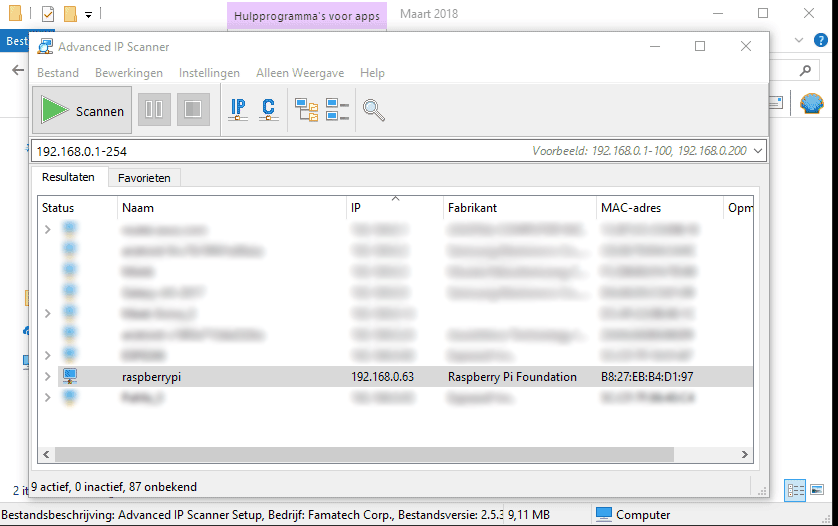Switch Explorer to details view icon
838x526 pixels.
coord(795,490)
